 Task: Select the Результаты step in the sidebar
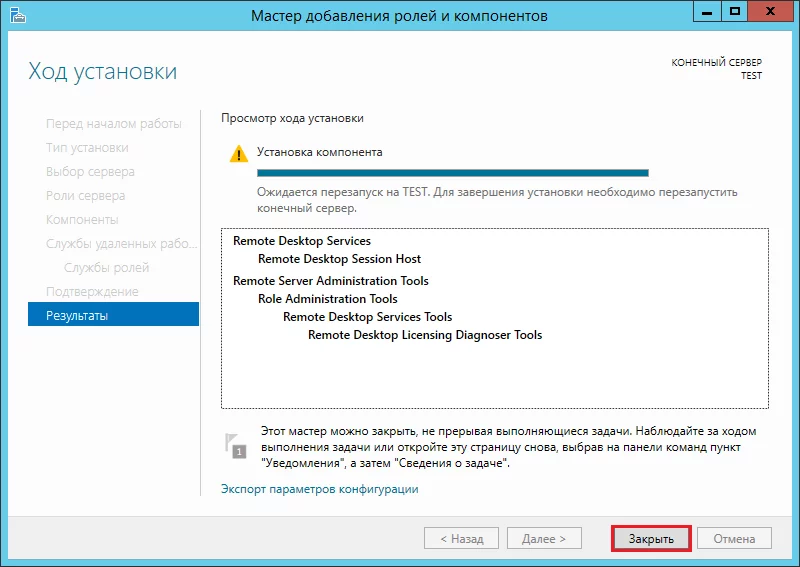point(77,315)
